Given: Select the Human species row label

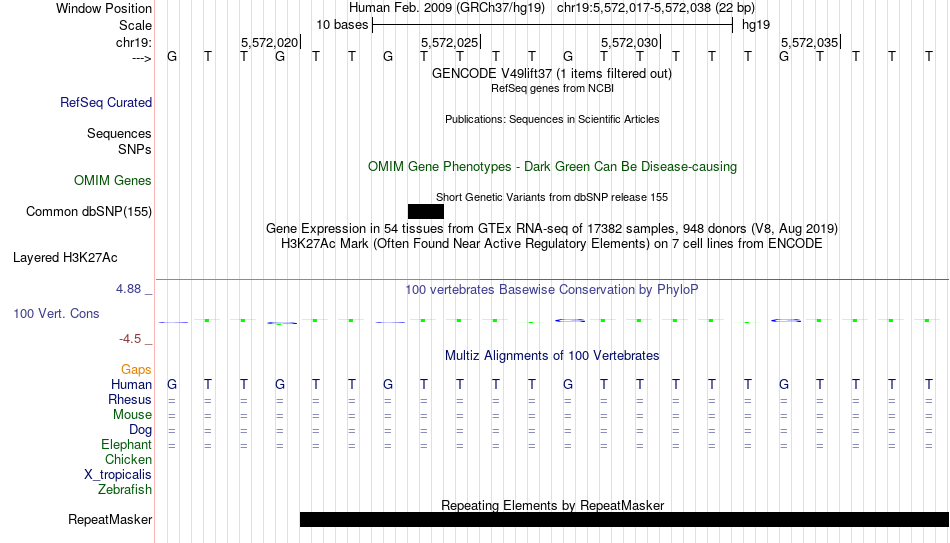Looking at the screenshot, I should coord(131,385).
